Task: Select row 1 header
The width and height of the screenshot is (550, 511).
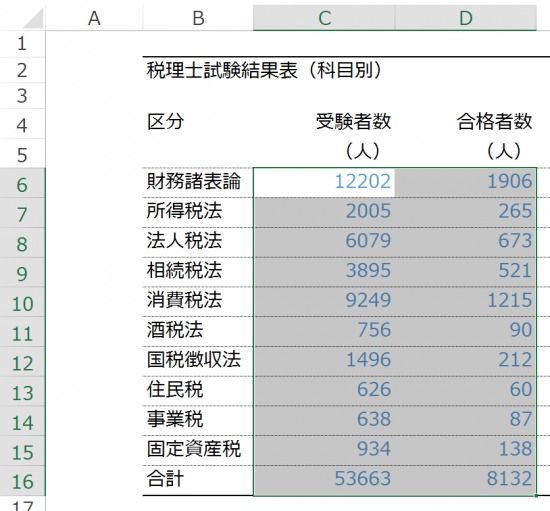Action: coord(22,44)
